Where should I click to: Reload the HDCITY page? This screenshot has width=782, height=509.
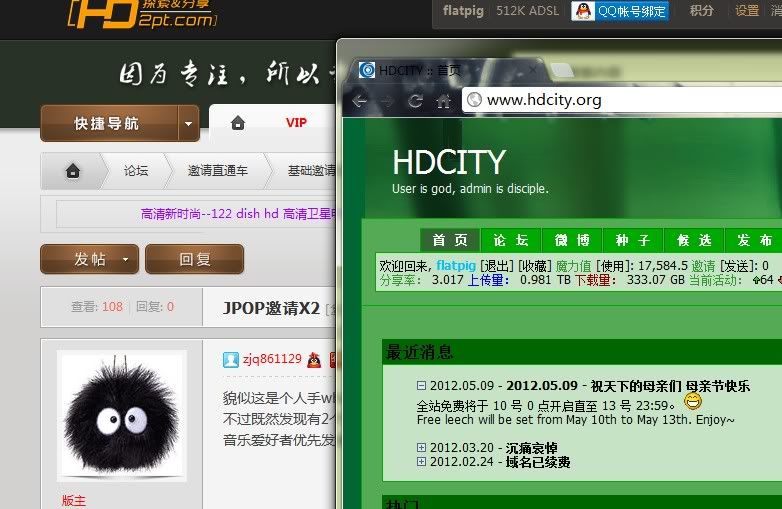(415, 101)
